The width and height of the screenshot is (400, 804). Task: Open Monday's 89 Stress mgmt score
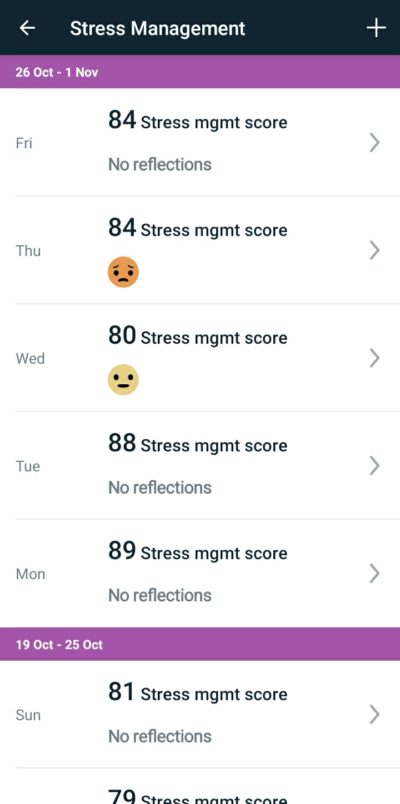click(197, 552)
